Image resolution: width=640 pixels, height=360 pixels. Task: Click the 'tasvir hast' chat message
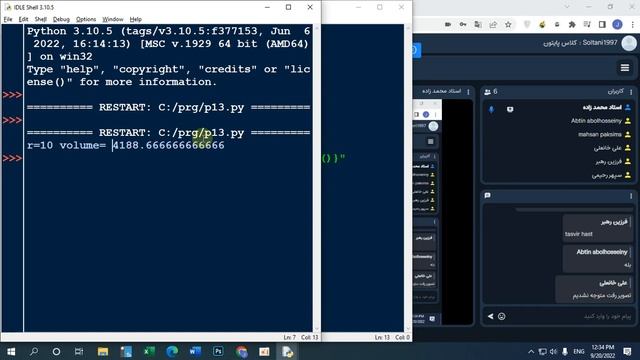coord(578,234)
